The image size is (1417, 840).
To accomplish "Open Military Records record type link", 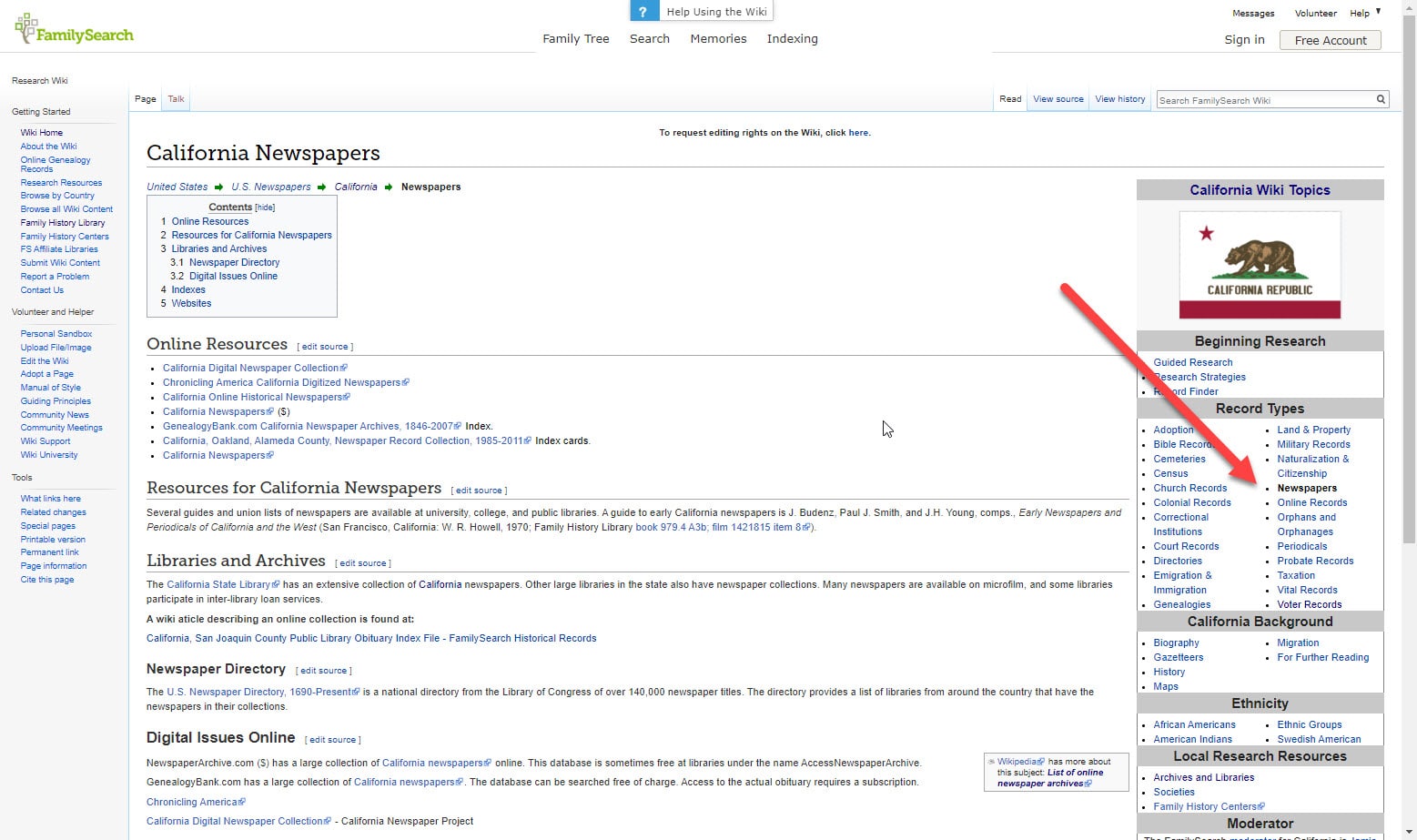I will tap(1313, 444).
